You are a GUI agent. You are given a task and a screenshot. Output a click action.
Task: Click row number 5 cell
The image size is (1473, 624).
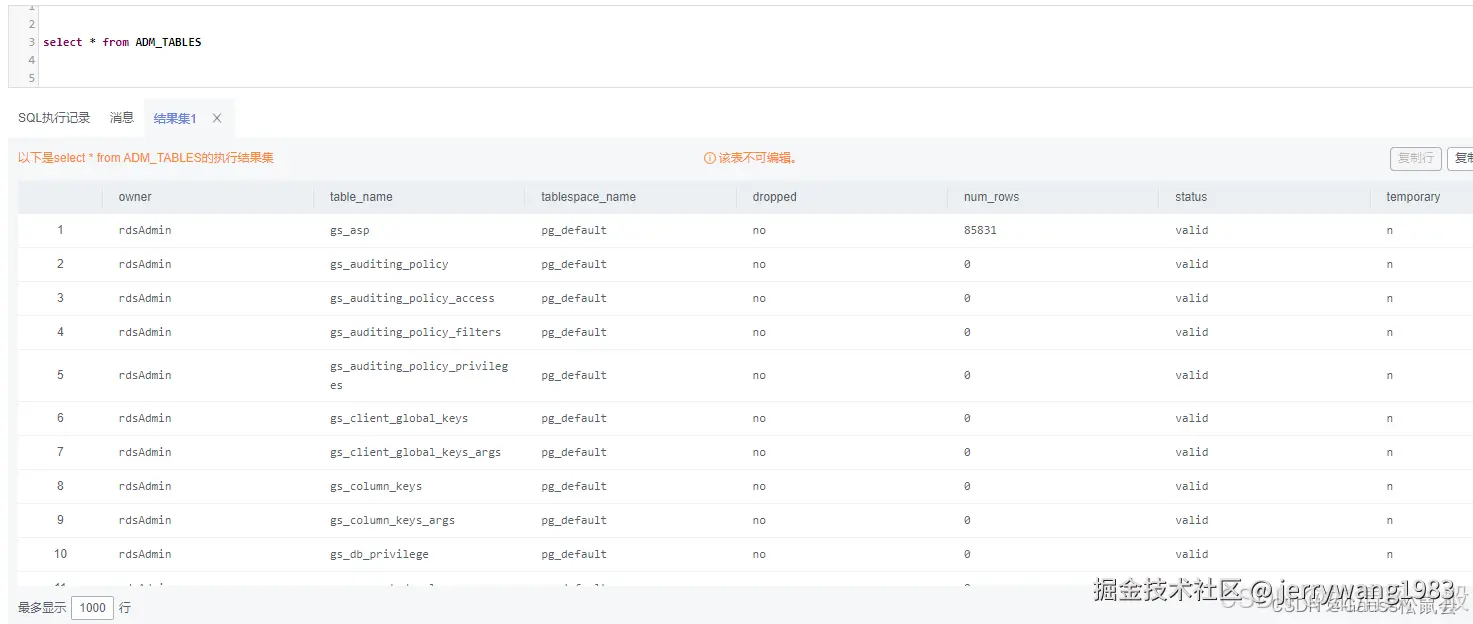click(x=60, y=375)
